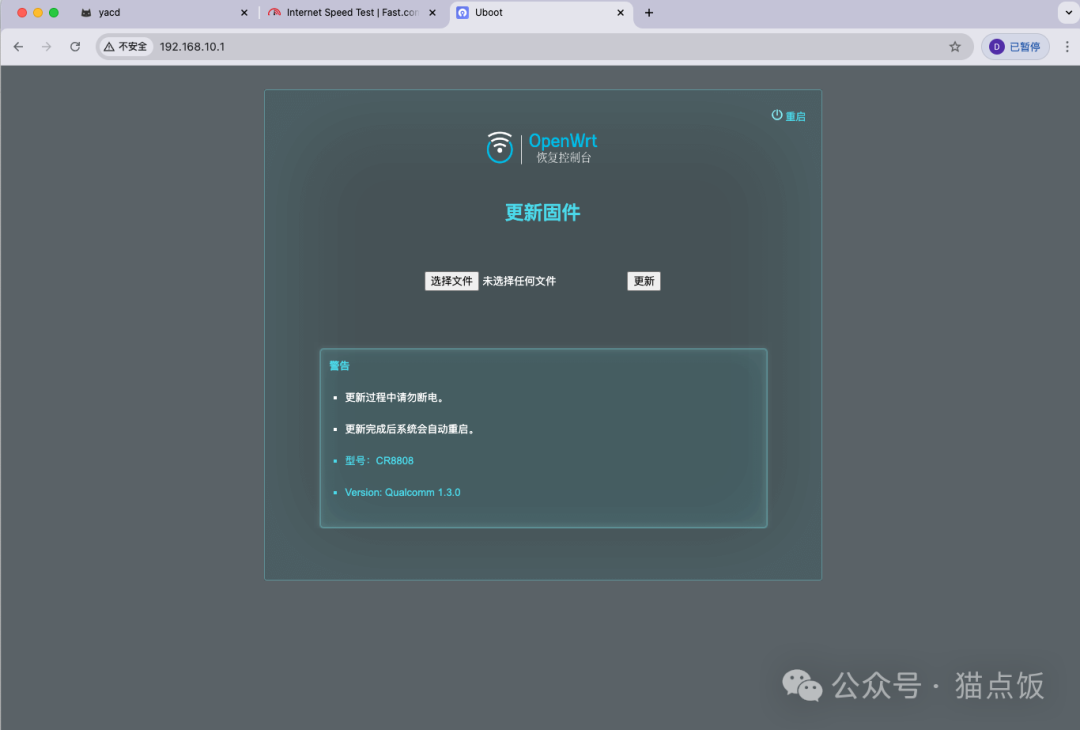Switch to the yacd tab
1080x730 pixels.
164,12
